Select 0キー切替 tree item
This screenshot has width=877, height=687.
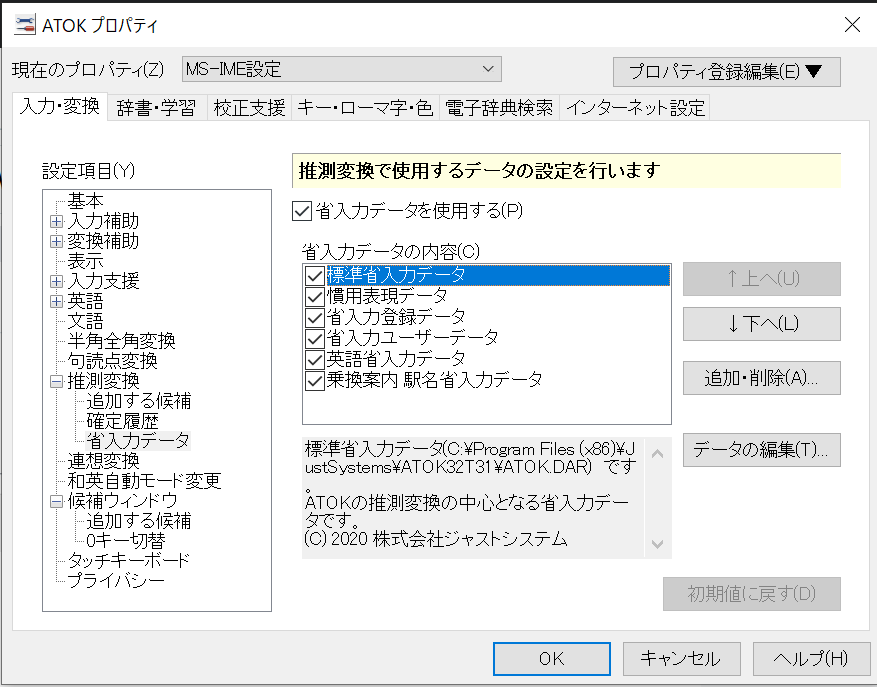(x=126, y=541)
